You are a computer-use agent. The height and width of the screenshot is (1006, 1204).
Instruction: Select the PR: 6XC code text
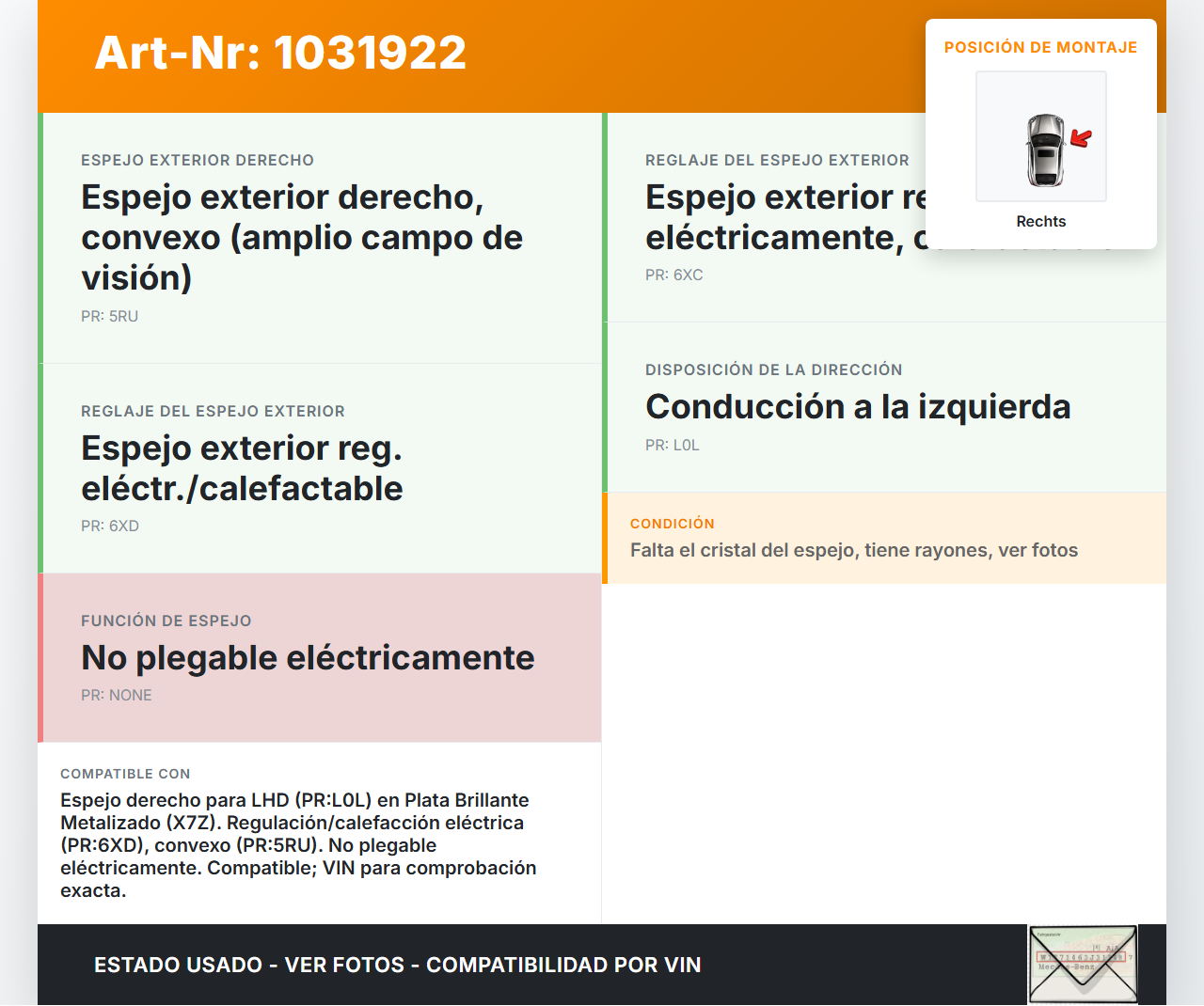point(673,275)
